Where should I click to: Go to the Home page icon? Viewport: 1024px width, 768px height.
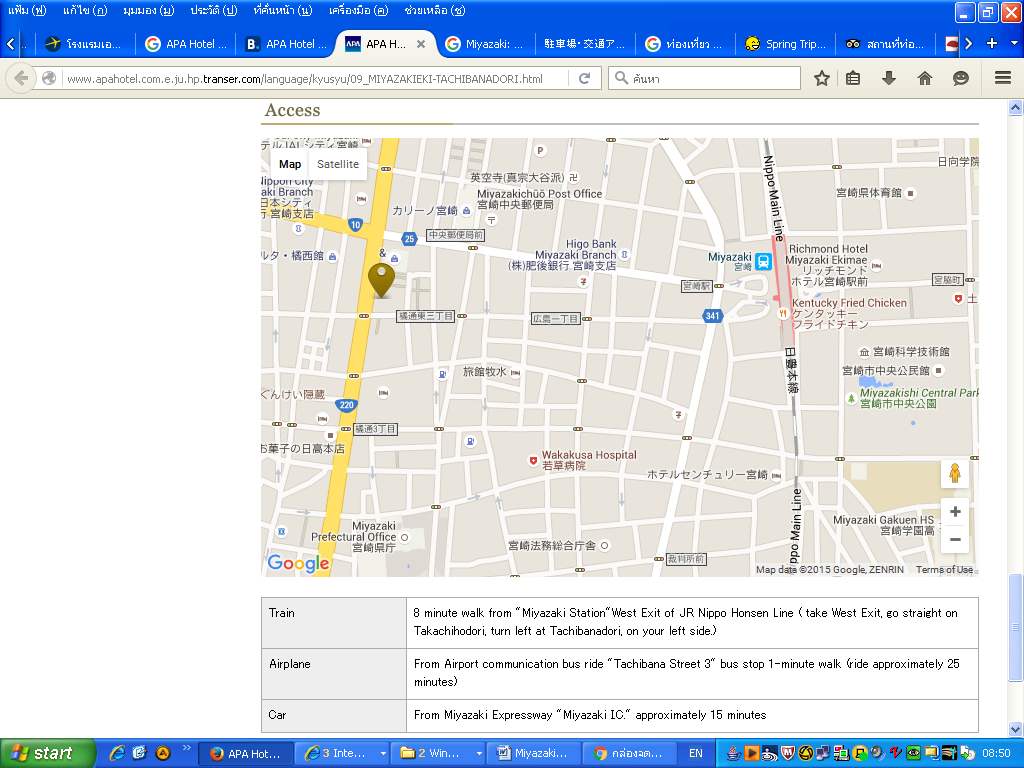click(925, 78)
